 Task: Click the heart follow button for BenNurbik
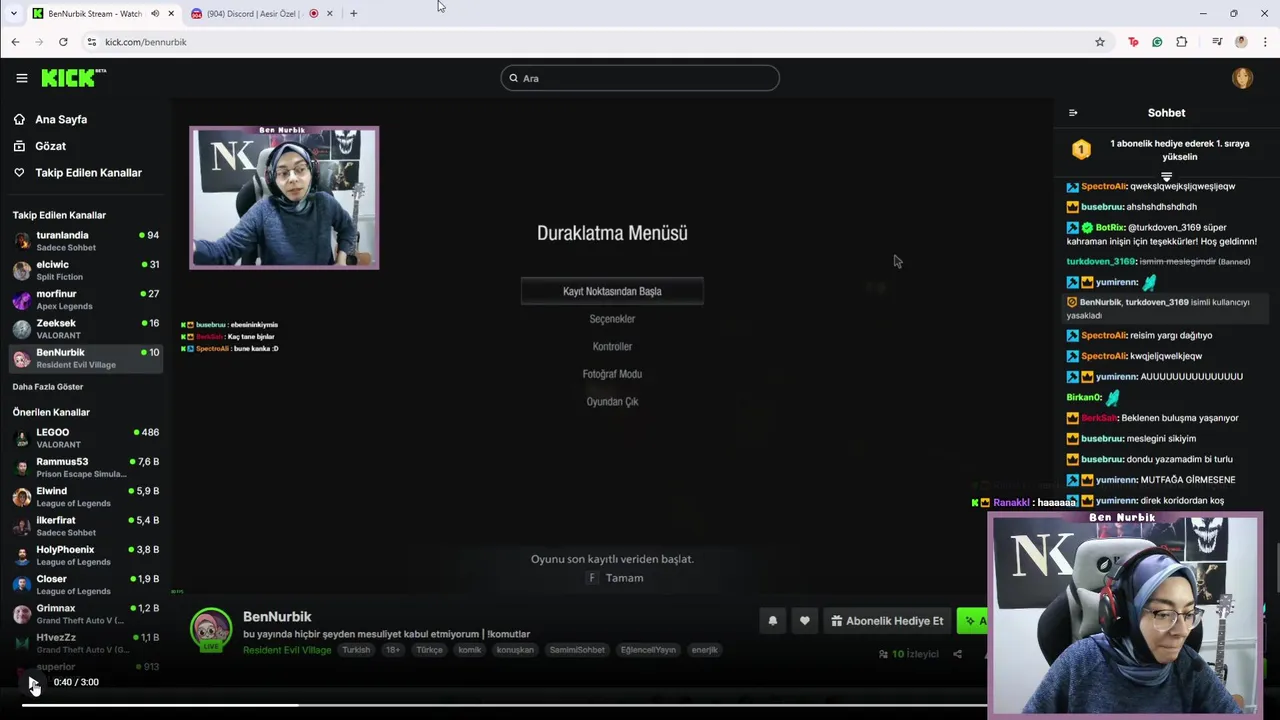point(804,621)
